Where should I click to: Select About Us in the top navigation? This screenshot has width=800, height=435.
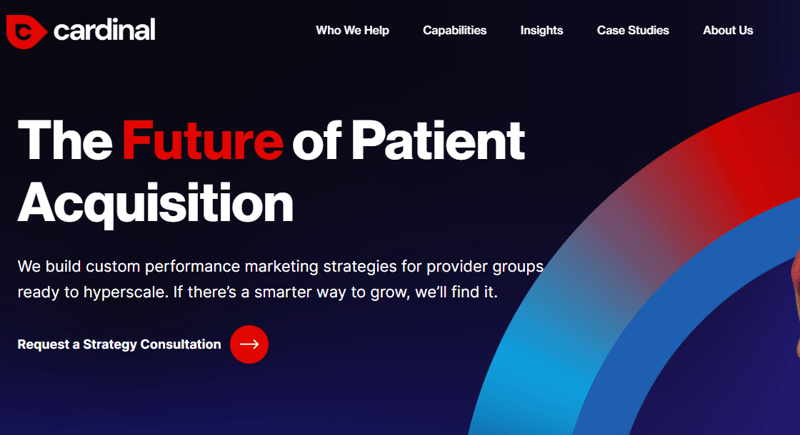coord(727,30)
